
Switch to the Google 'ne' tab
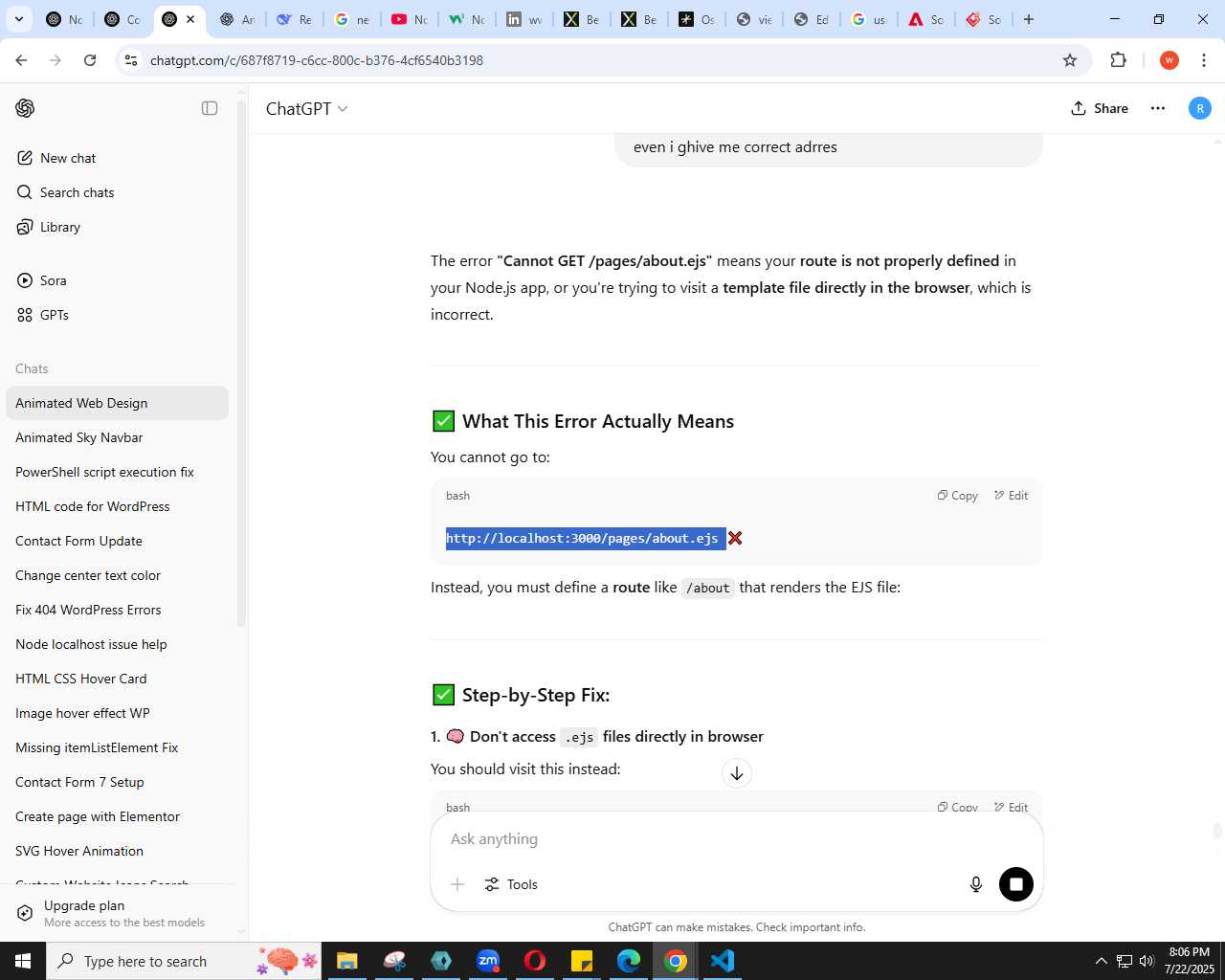[352, 19]
